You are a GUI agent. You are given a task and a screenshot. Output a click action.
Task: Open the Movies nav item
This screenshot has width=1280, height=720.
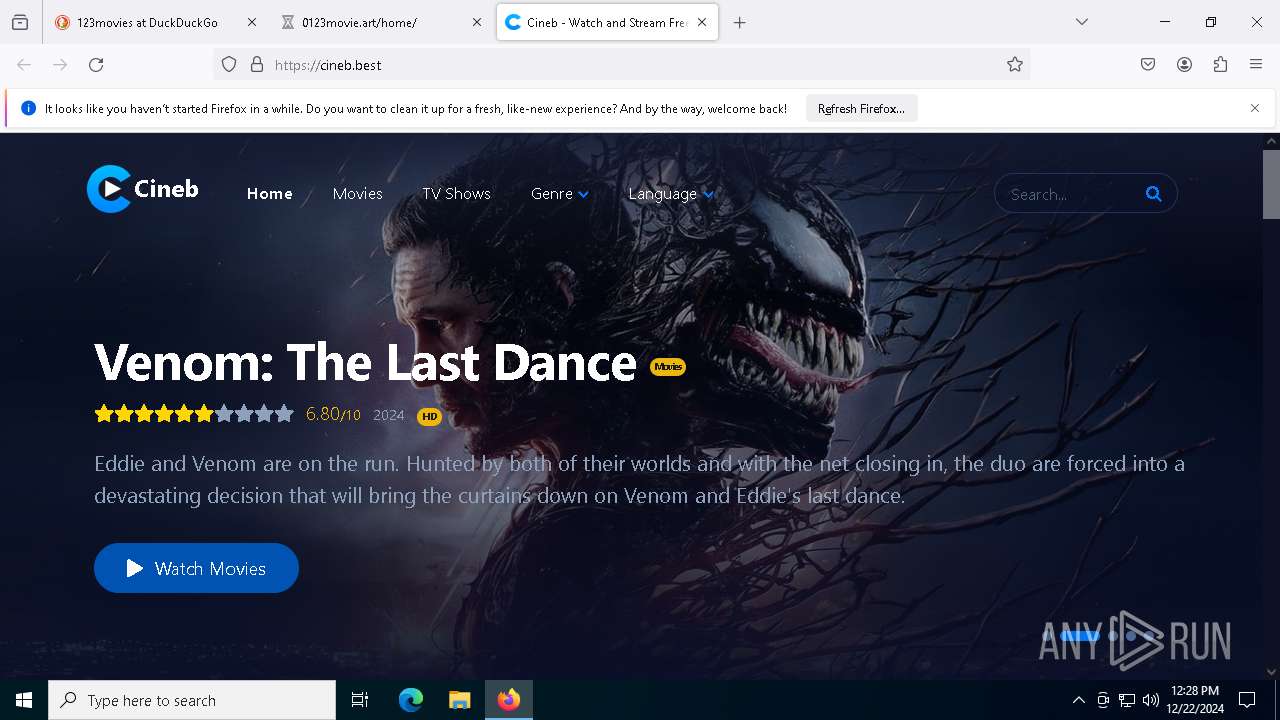(358, 194)
